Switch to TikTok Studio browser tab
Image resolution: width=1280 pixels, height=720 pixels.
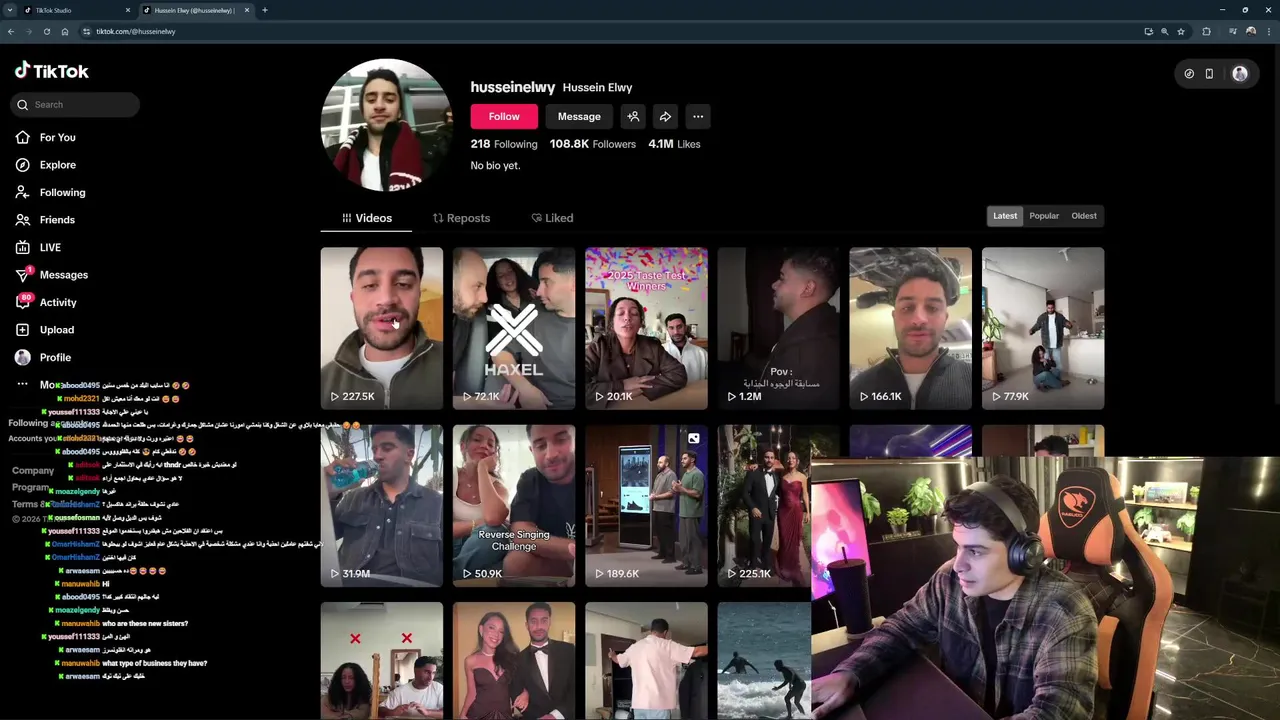pyautogui.click(x=77, y=10)
